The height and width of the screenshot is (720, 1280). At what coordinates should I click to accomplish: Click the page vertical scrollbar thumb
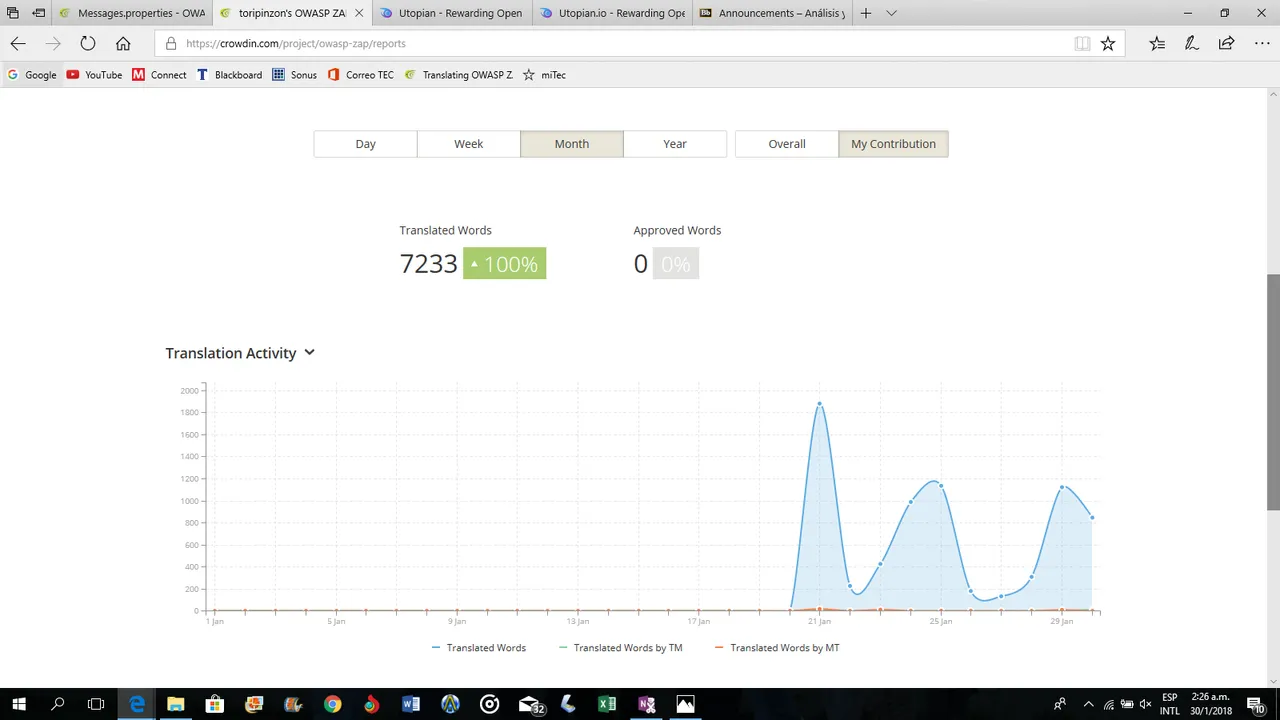[x=1273, y=392]
